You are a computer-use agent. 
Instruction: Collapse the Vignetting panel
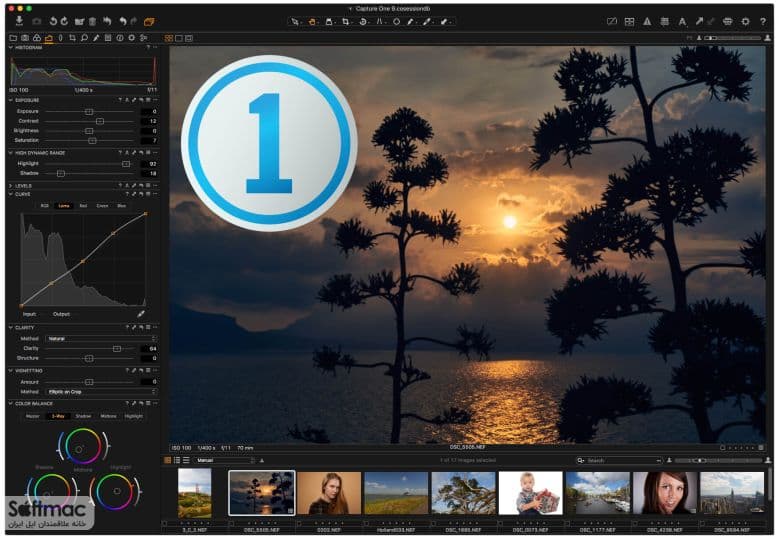click(10, 371)
